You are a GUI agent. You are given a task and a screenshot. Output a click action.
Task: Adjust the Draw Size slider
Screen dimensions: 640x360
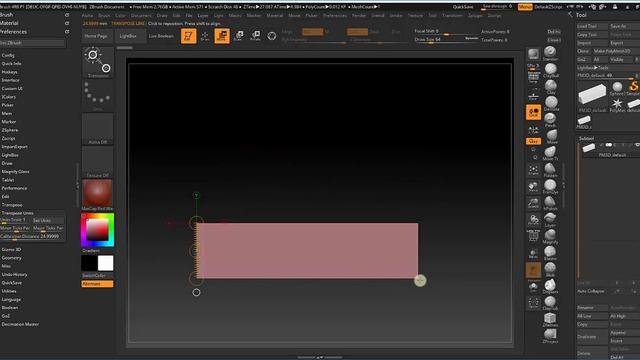[x=445, y=40]
